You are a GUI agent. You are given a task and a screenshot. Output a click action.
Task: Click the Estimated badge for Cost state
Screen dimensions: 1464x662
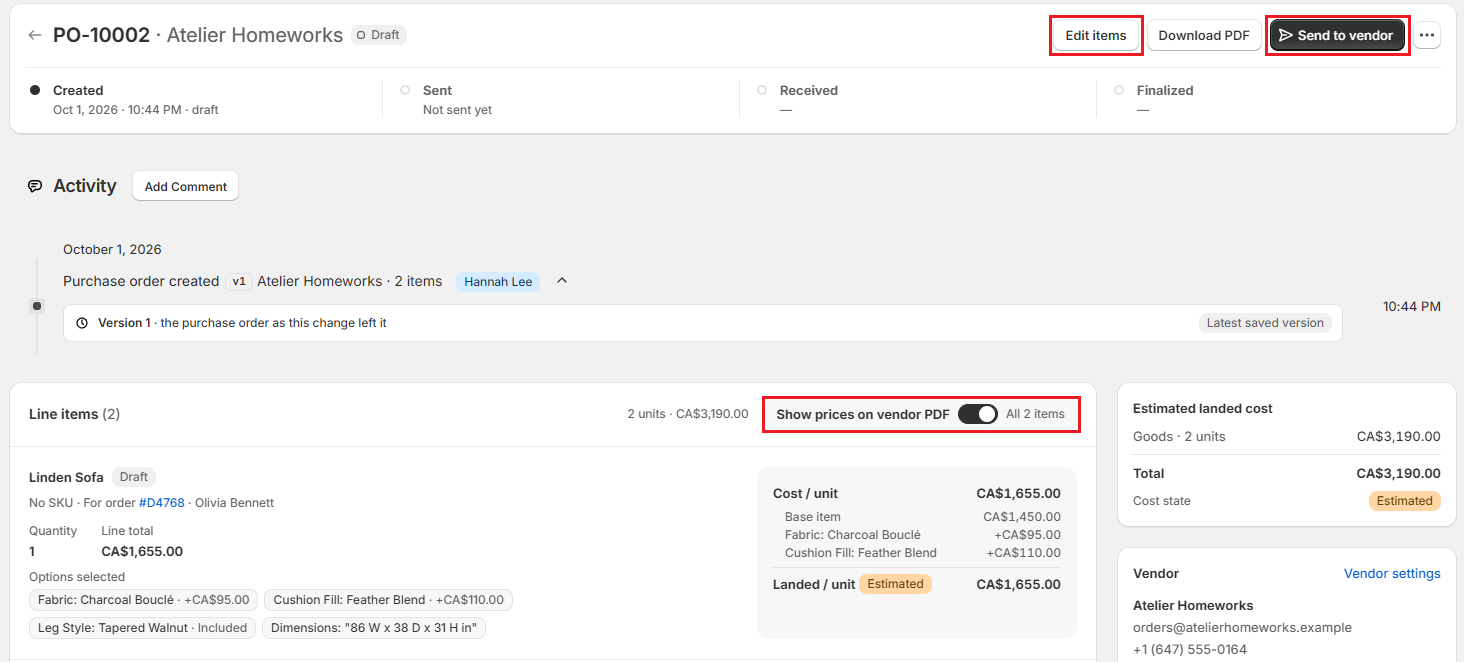[x=1405, y=501]
